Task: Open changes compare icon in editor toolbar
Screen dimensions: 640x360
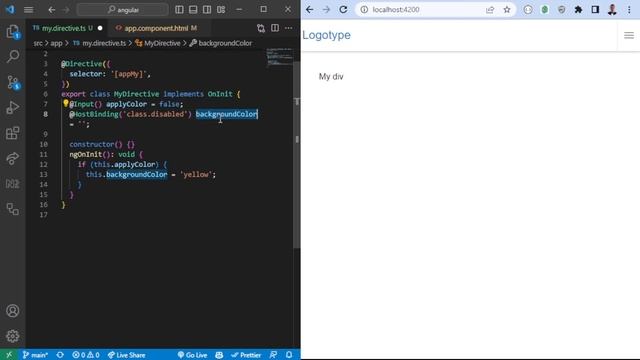Action: point(261,28)
